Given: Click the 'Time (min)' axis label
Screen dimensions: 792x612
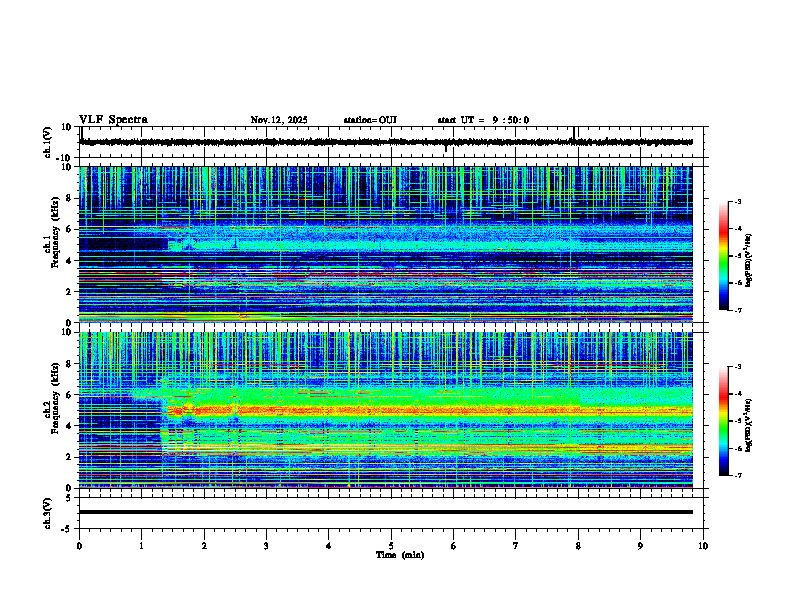Looking at the screenshot, I should point(400,555).
